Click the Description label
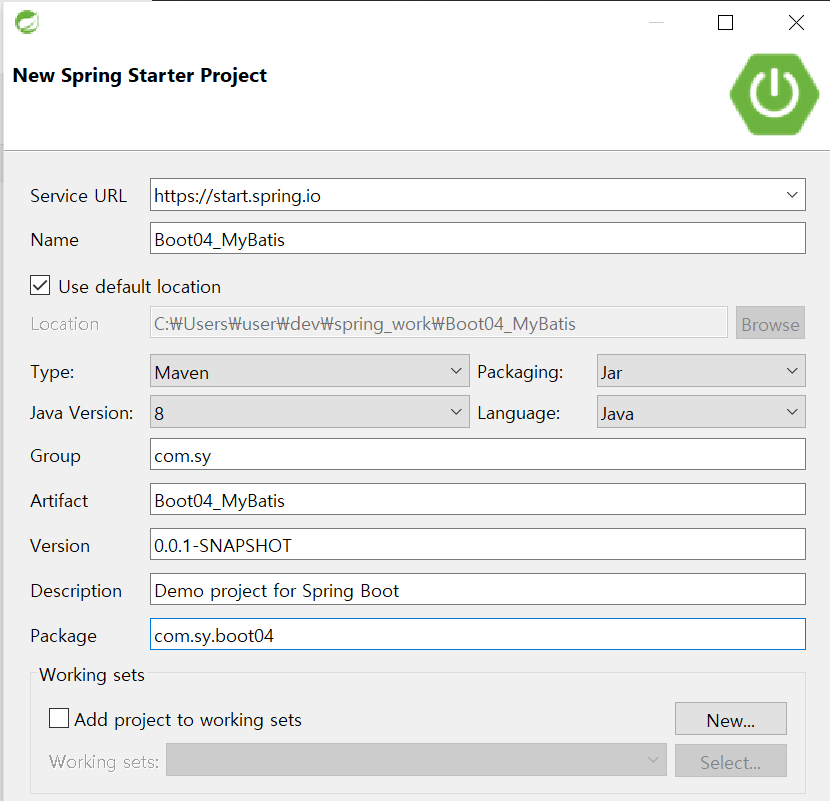 point(76,591)
